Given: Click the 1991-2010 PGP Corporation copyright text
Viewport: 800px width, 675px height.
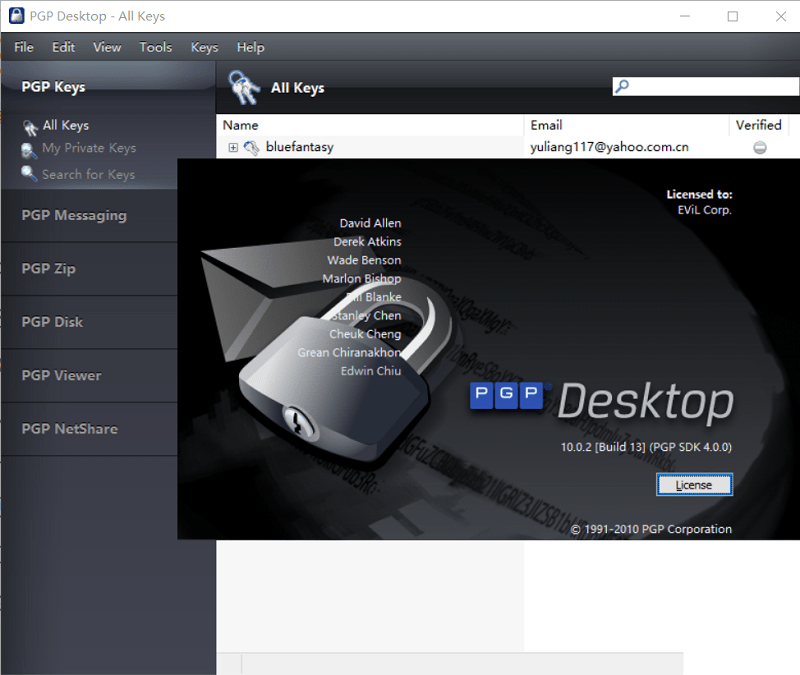Looking at the screenshot, I should (651, 529).
